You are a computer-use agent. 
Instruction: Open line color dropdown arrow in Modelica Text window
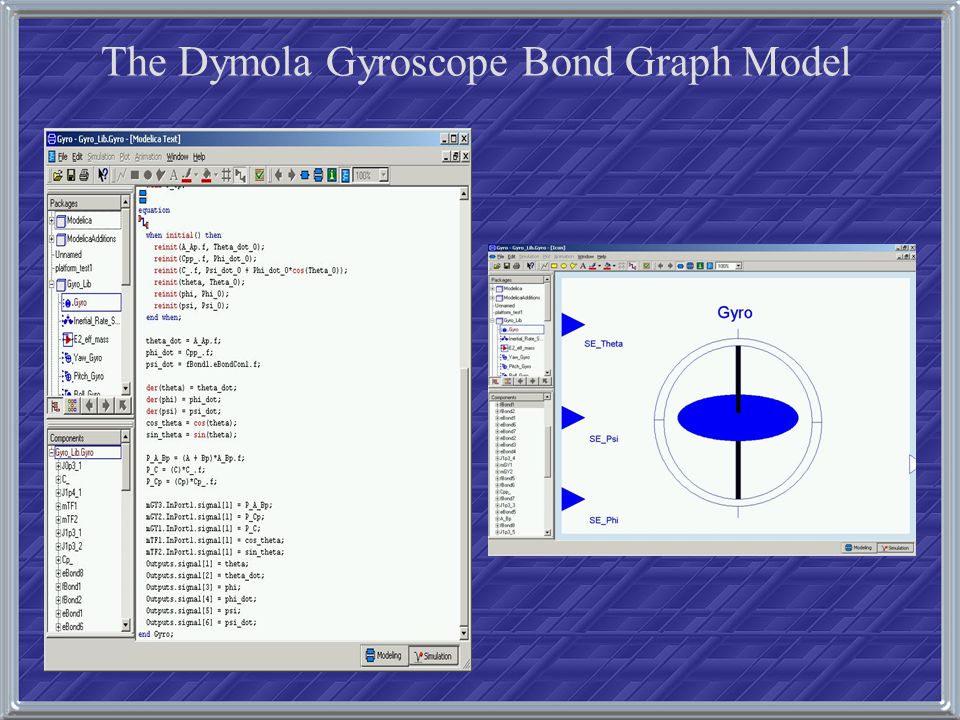click(x=196, y=175)
